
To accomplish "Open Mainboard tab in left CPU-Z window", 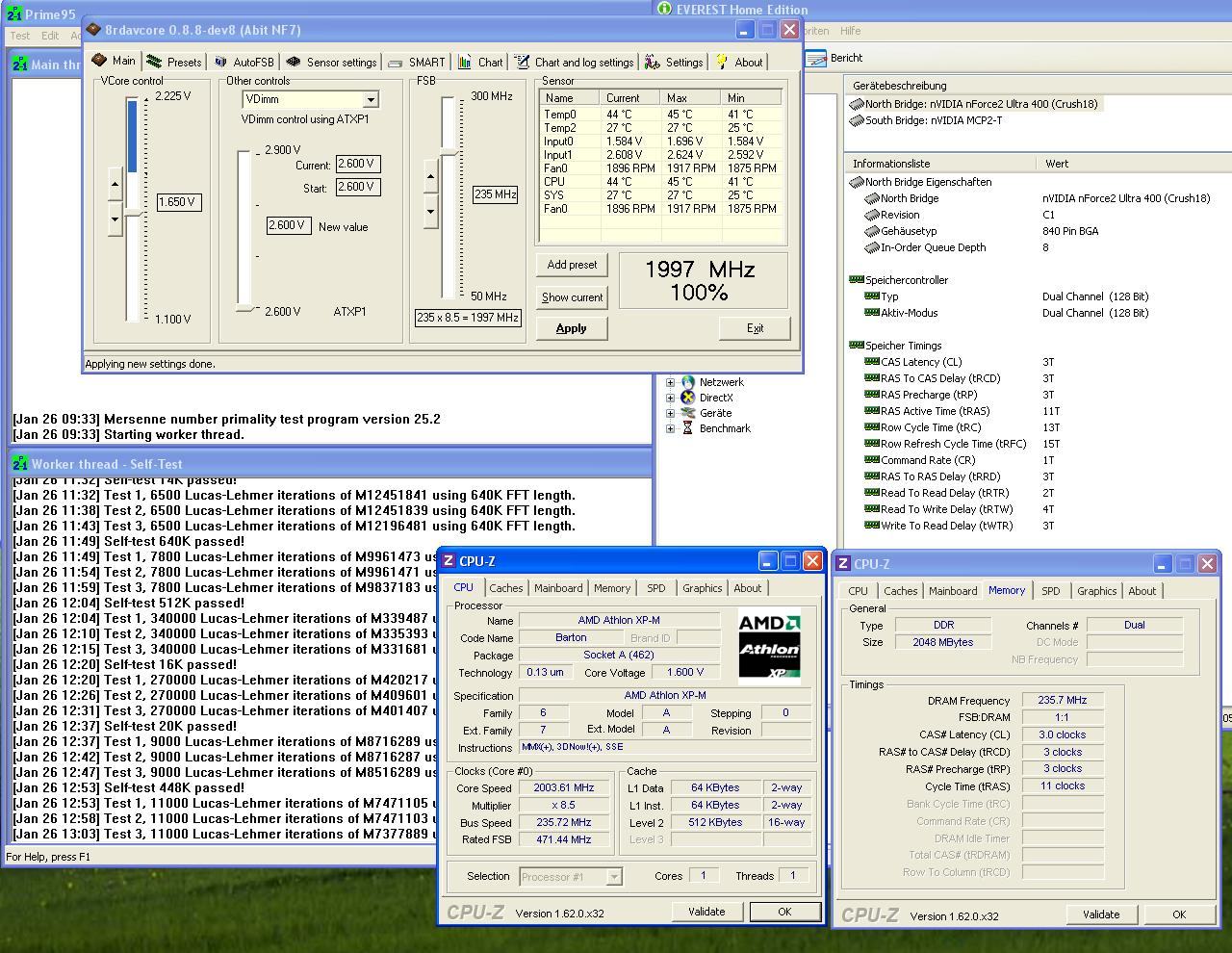I will 558,588.
